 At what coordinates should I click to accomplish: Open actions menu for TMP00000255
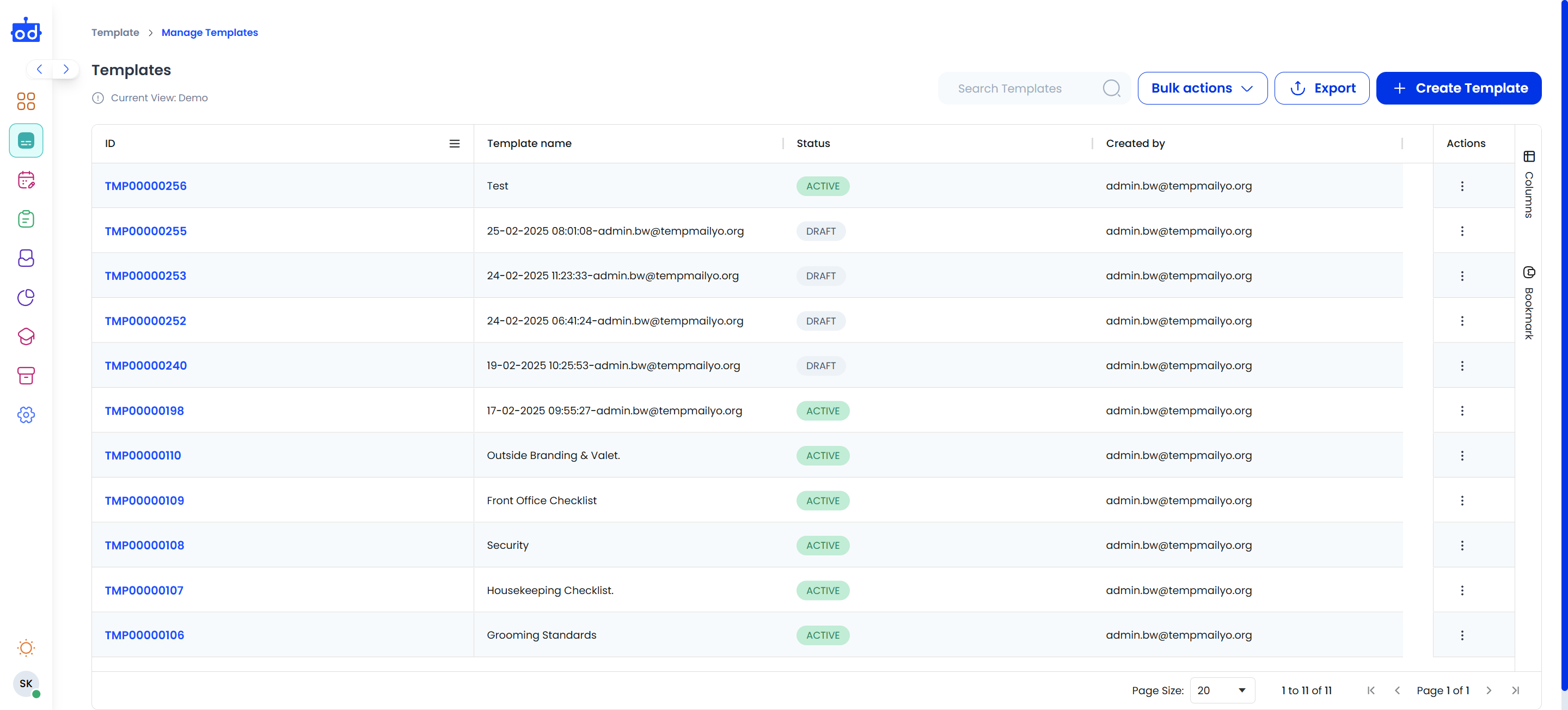click(1462, 231)
